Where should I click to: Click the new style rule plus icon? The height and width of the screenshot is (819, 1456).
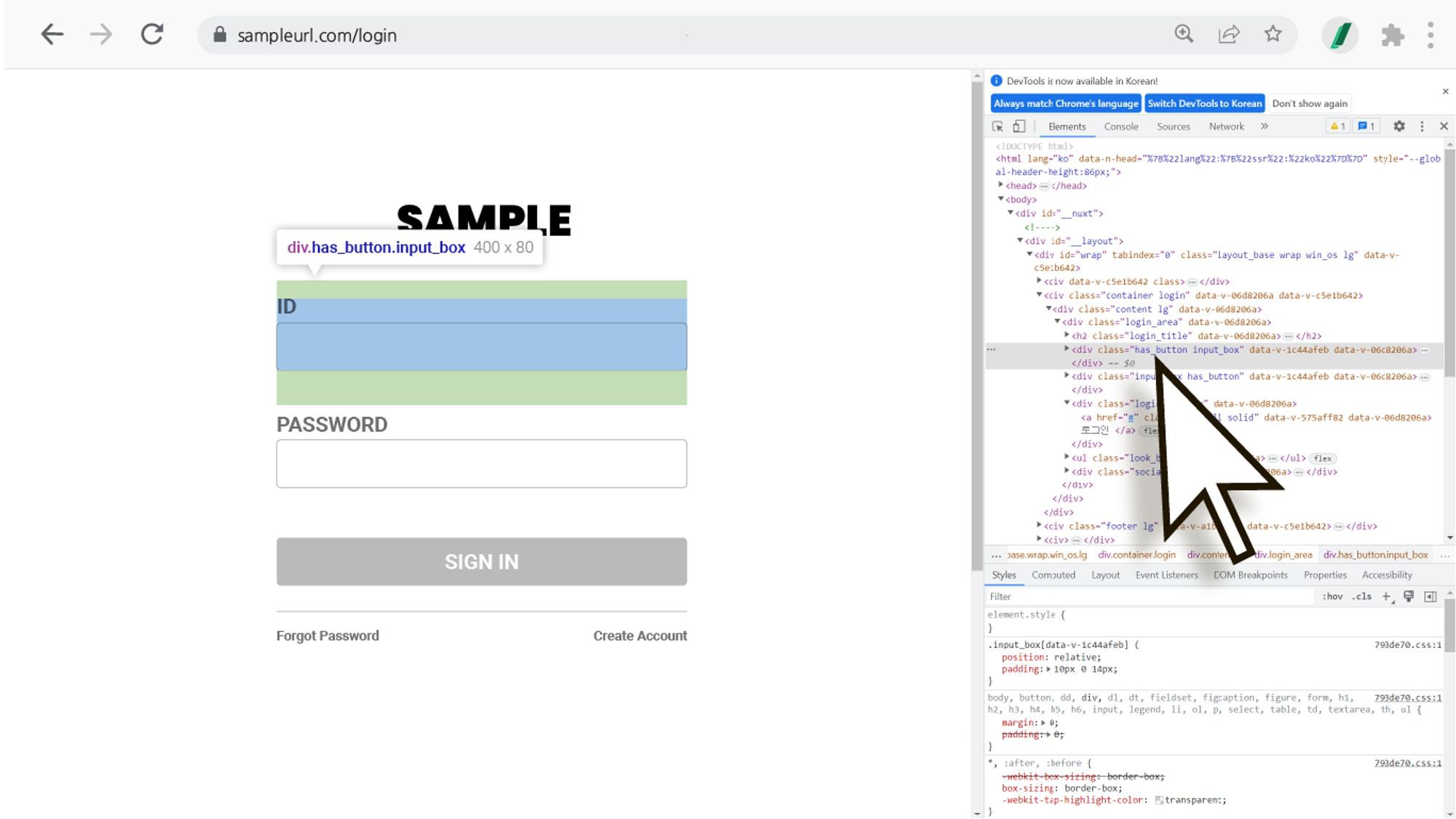click(1386, 596)
